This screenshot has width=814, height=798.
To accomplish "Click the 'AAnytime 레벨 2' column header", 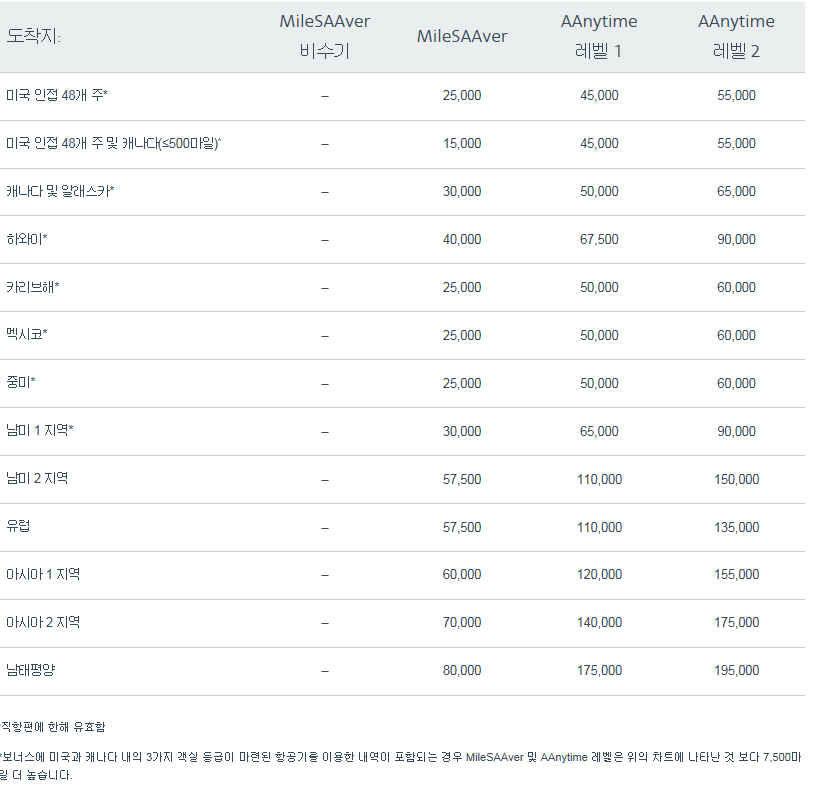I will click(736, 36).
